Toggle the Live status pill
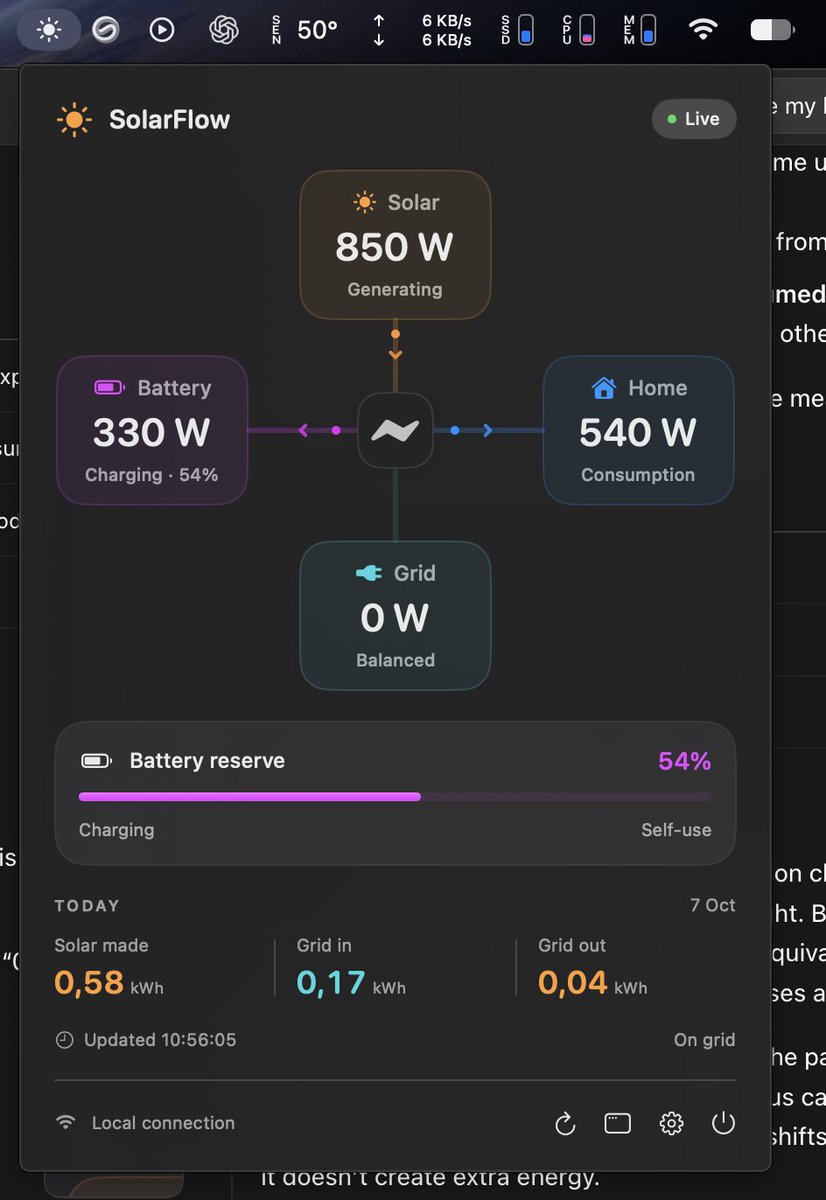The width and height of the screenshot is (826, 1200). click(694, 119)
